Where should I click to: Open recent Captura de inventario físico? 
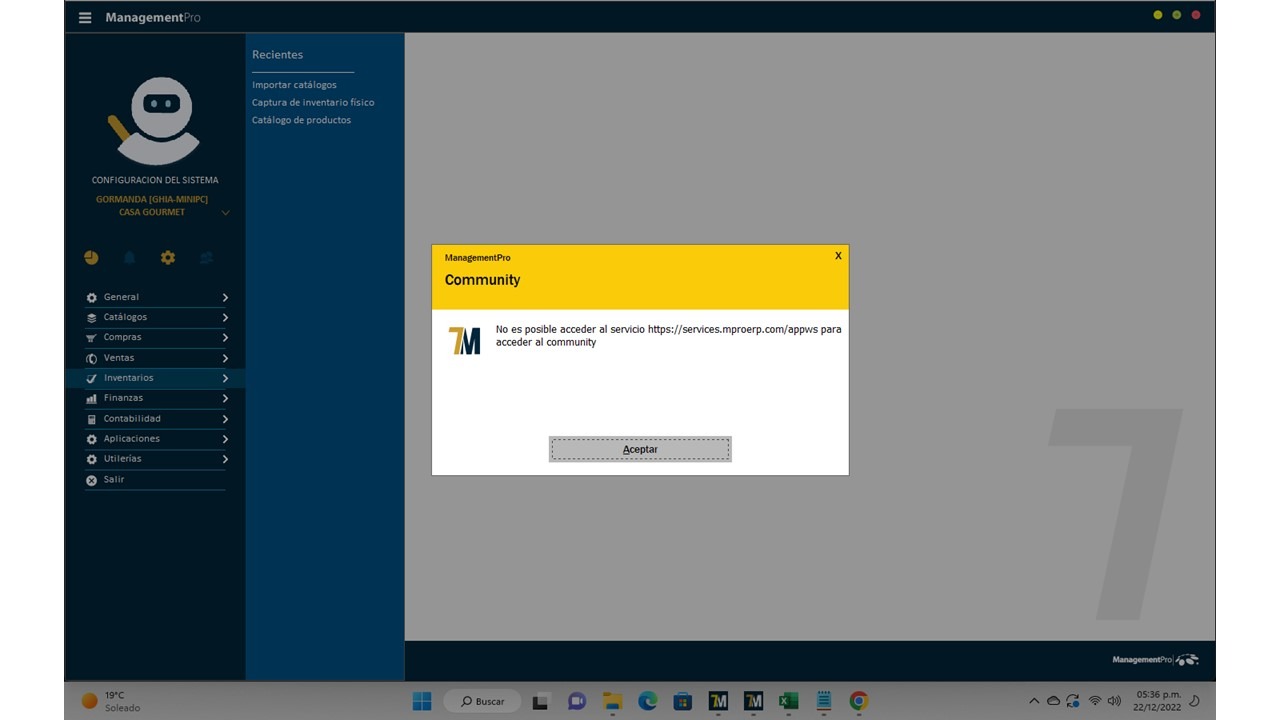point(313,102)
